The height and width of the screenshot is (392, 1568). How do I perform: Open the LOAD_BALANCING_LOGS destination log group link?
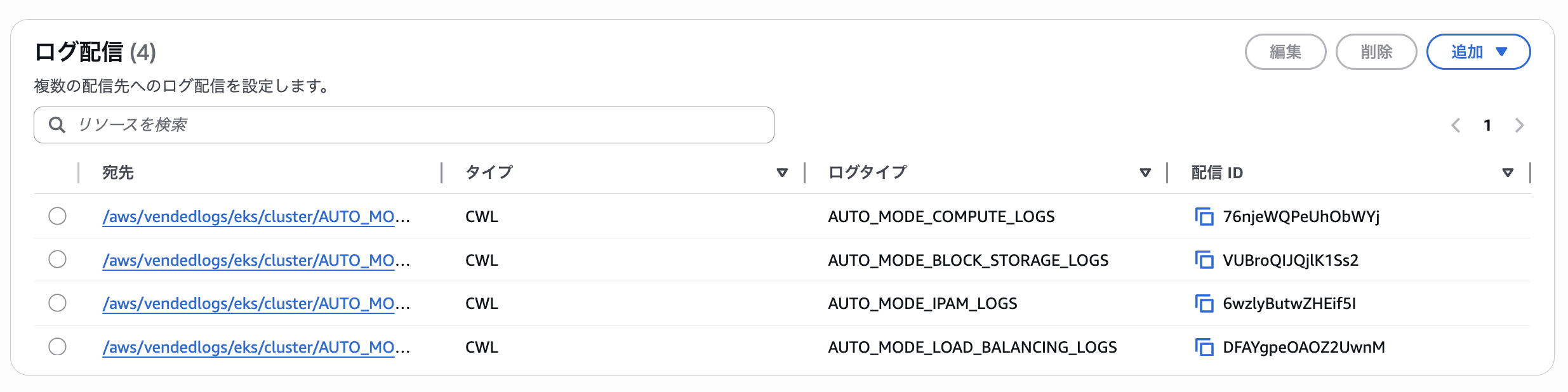[x=256, y=348]
